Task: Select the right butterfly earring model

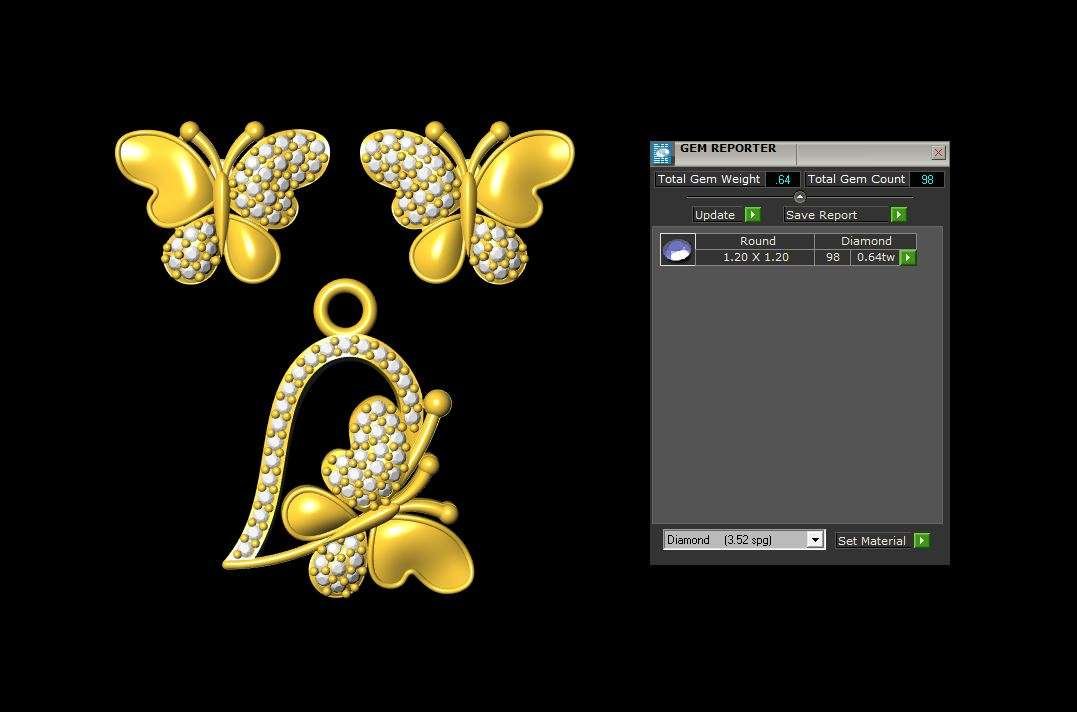Action: coord(466,201)
